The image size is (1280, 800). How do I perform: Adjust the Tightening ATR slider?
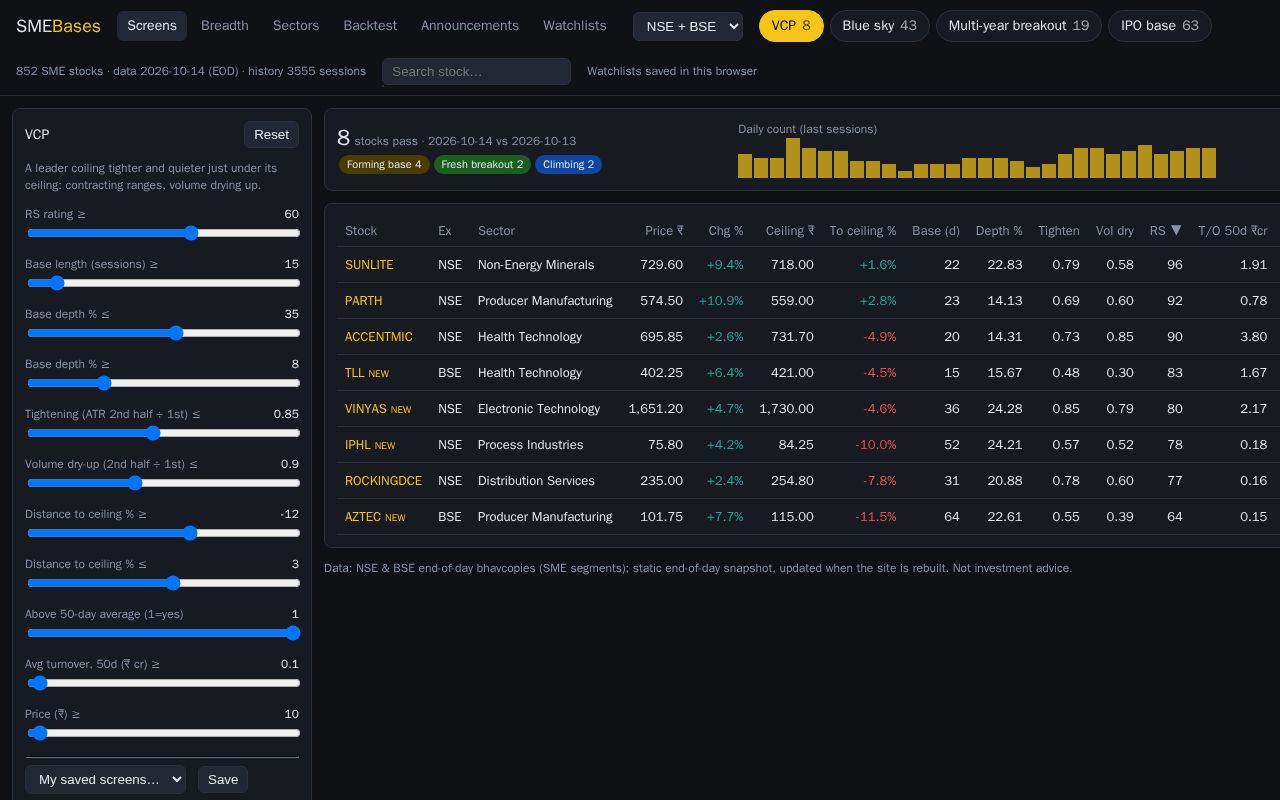coord(164,433)
